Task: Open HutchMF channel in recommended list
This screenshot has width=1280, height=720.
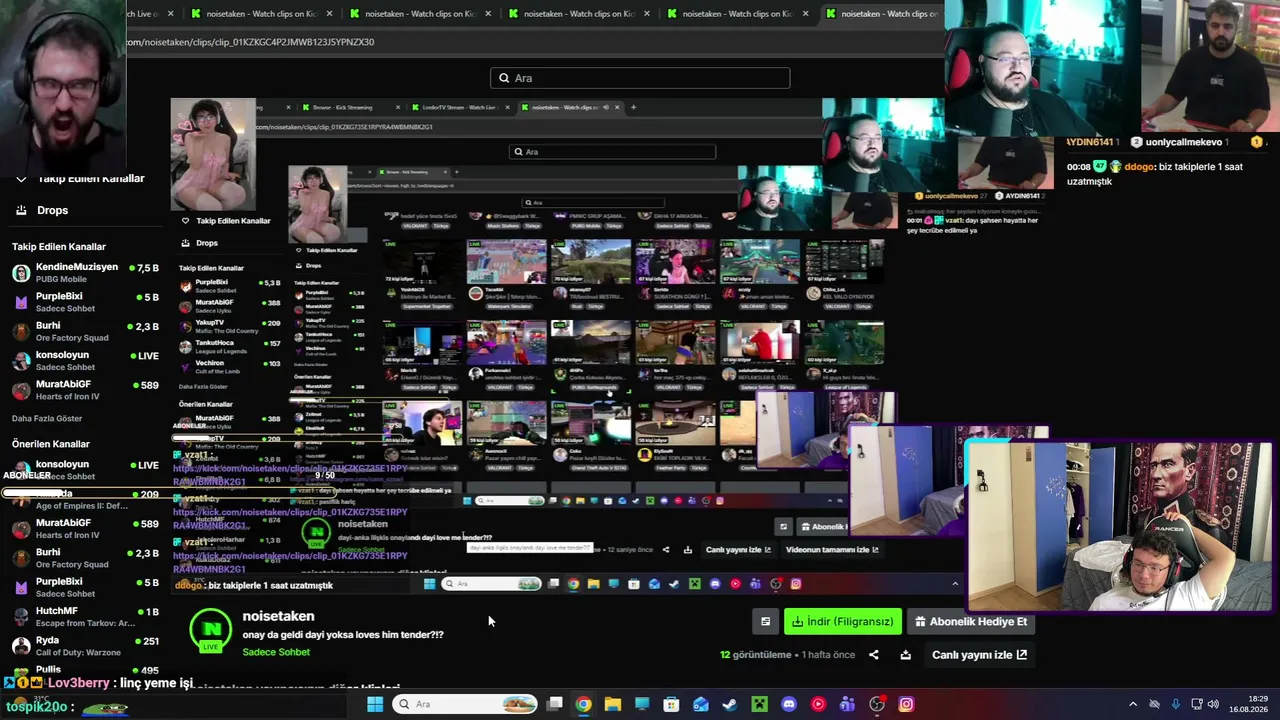Action: pyautogui.click(x=56, y=611)
